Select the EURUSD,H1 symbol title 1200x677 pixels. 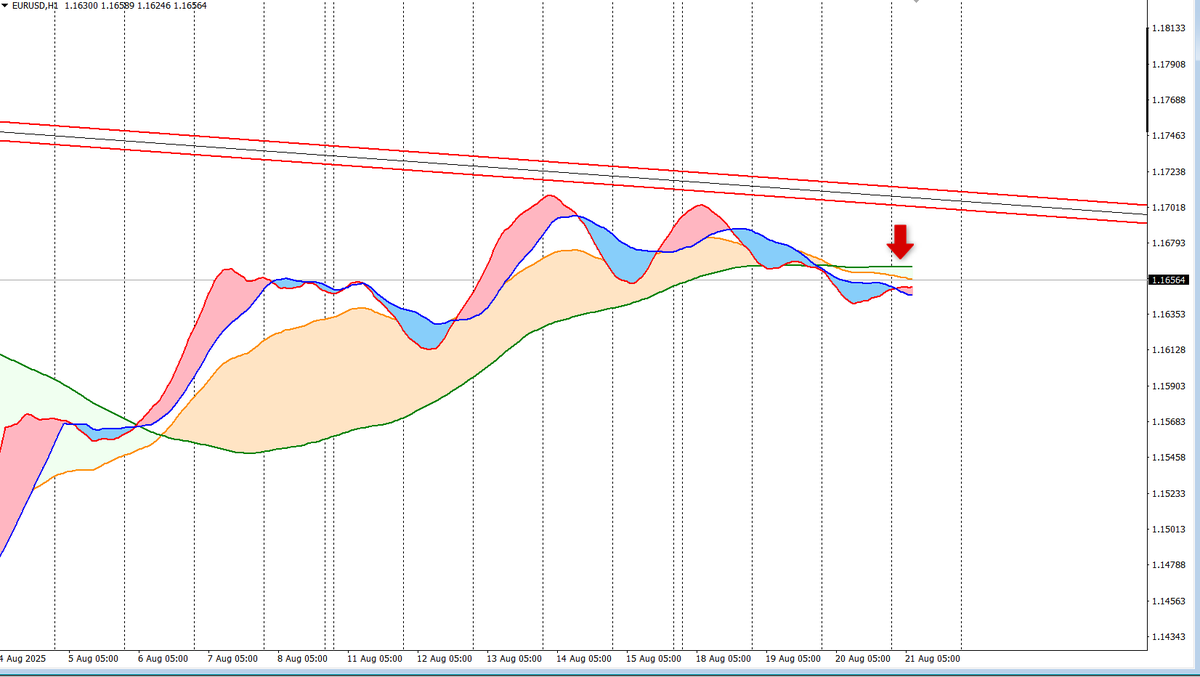click(35, 6)
